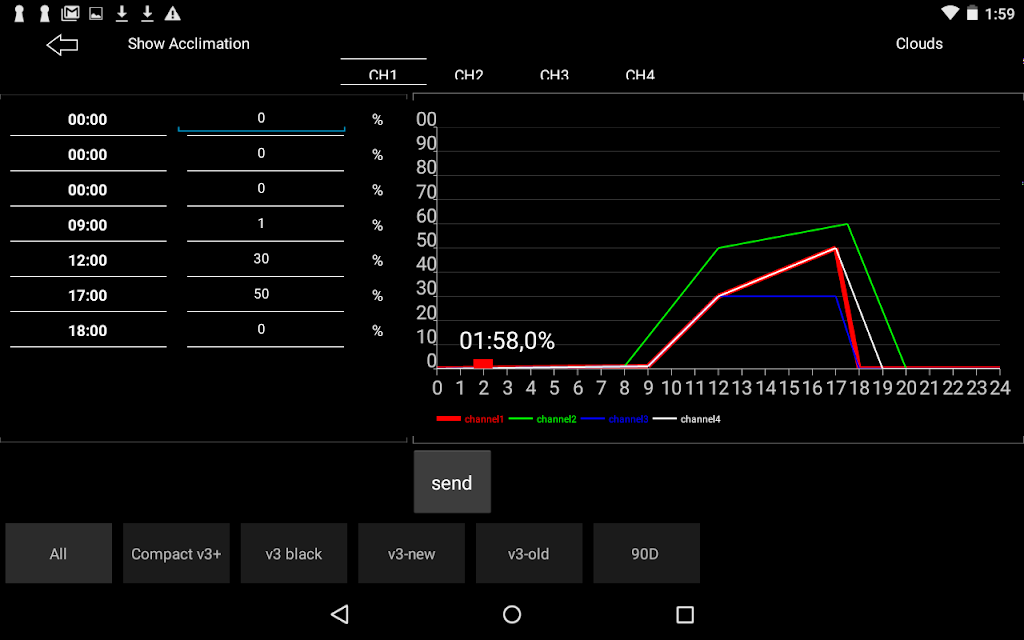1024x640 pixels.
Task: Click the send button
Action: coord(452,482)
